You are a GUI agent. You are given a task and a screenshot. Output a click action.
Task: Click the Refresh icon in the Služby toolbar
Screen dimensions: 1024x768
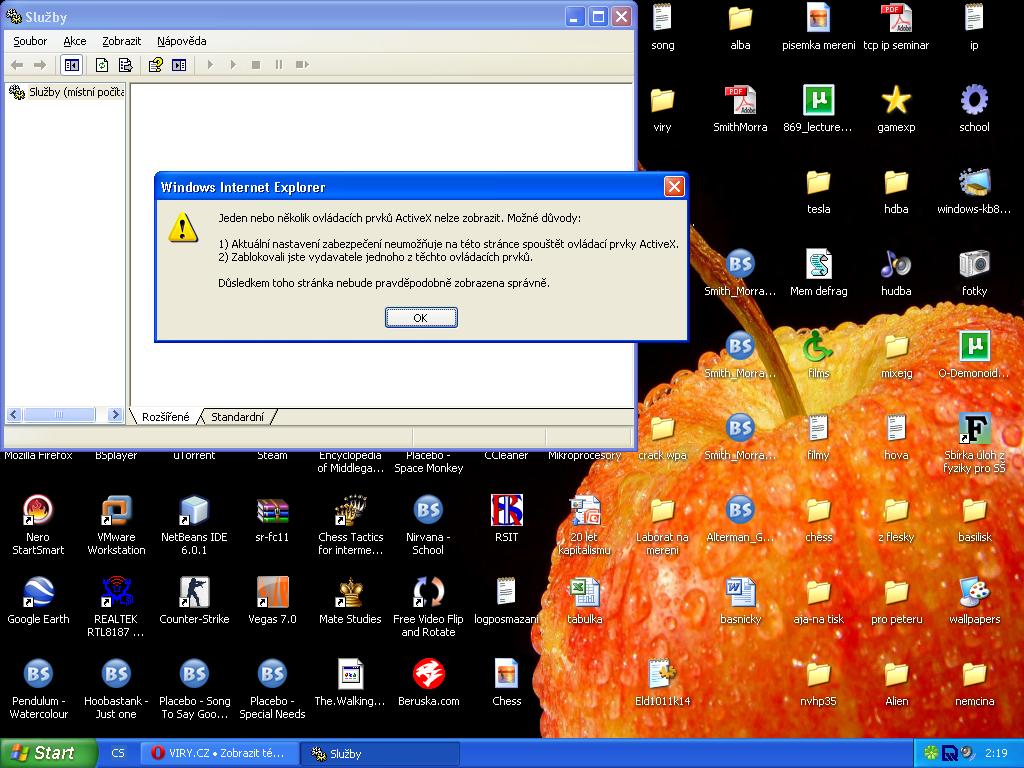click(102, 65)
